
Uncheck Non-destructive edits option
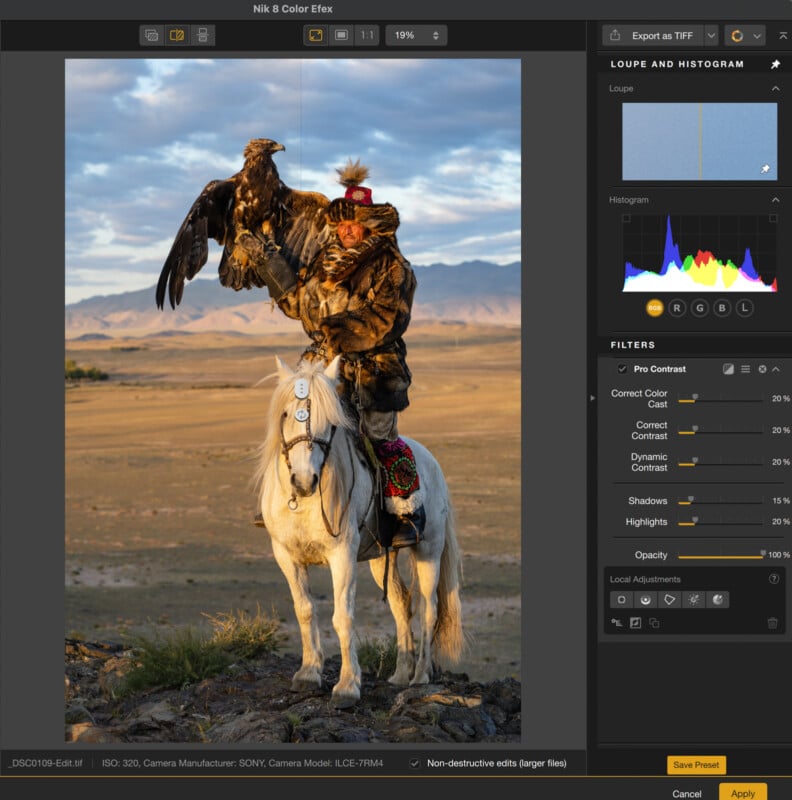pos(415,763)
